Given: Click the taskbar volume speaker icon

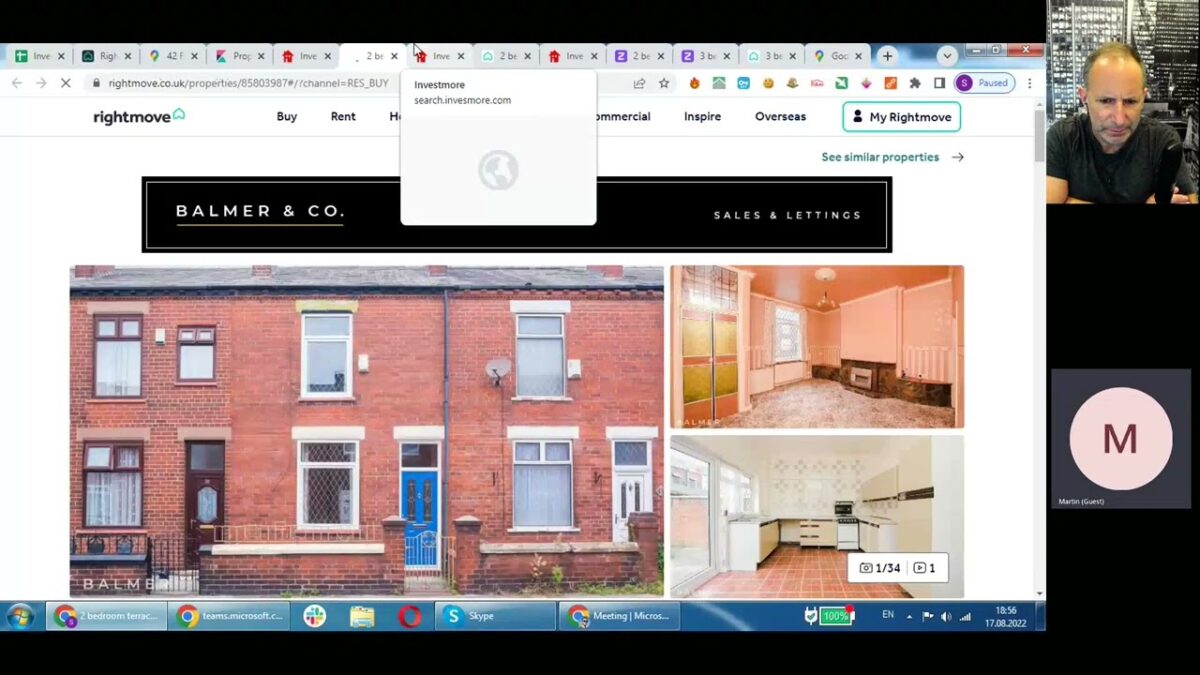Looking at the screenshot, I should tap(946, 616).
